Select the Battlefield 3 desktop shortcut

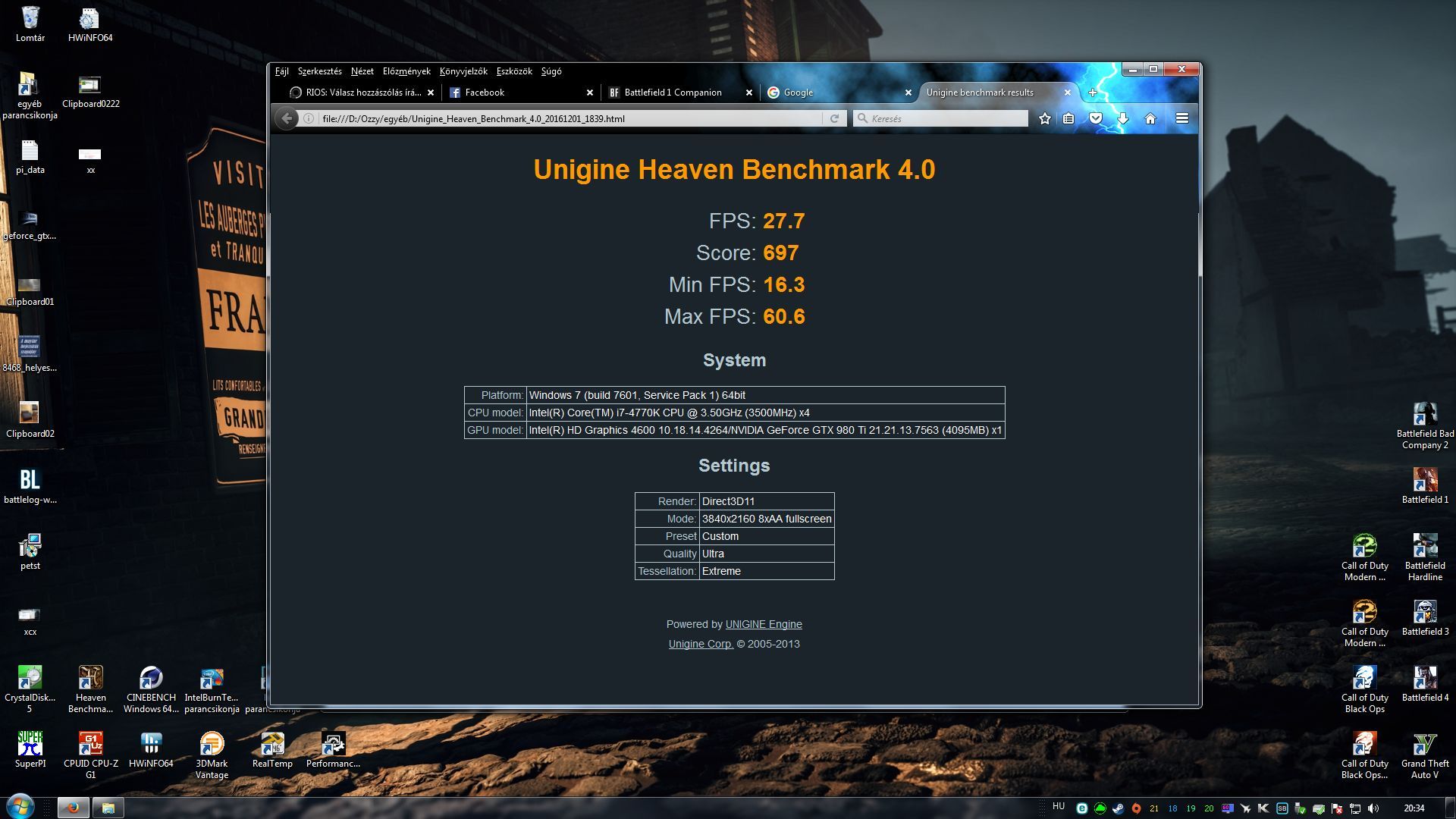point(1425,617)
